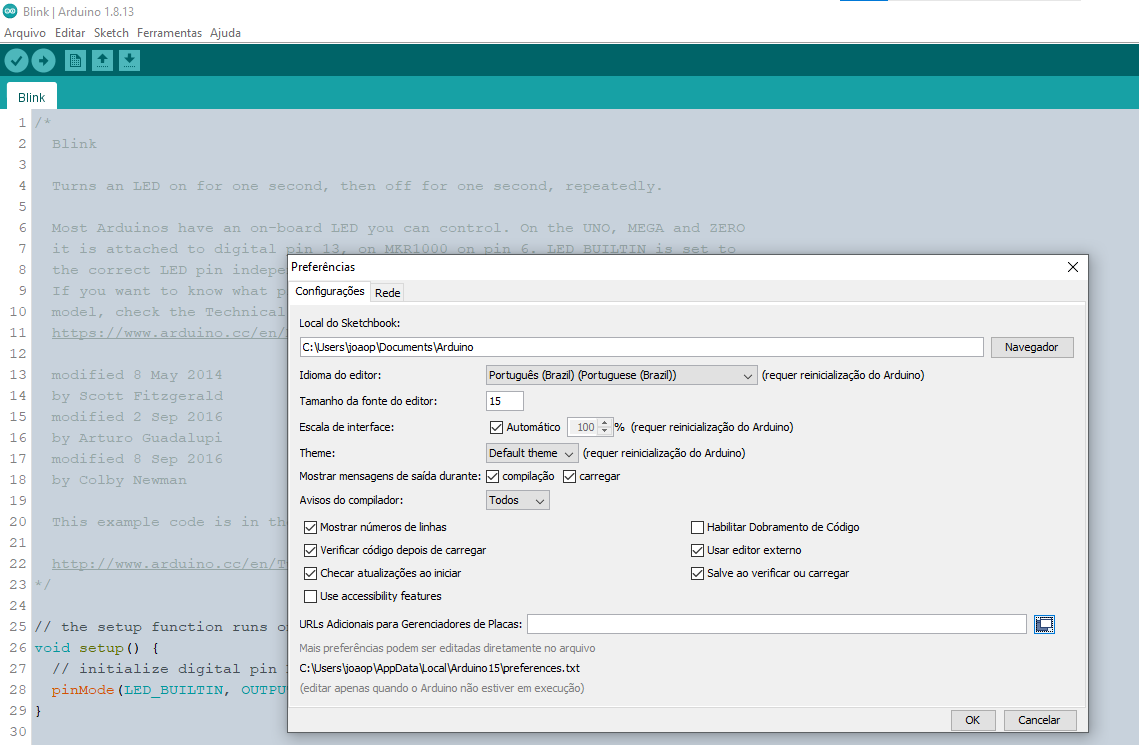The width and height of the screenshot is (1139, 745).
Task: Click the additional boards manager URLs field
Action: click(x=777, y=624)
